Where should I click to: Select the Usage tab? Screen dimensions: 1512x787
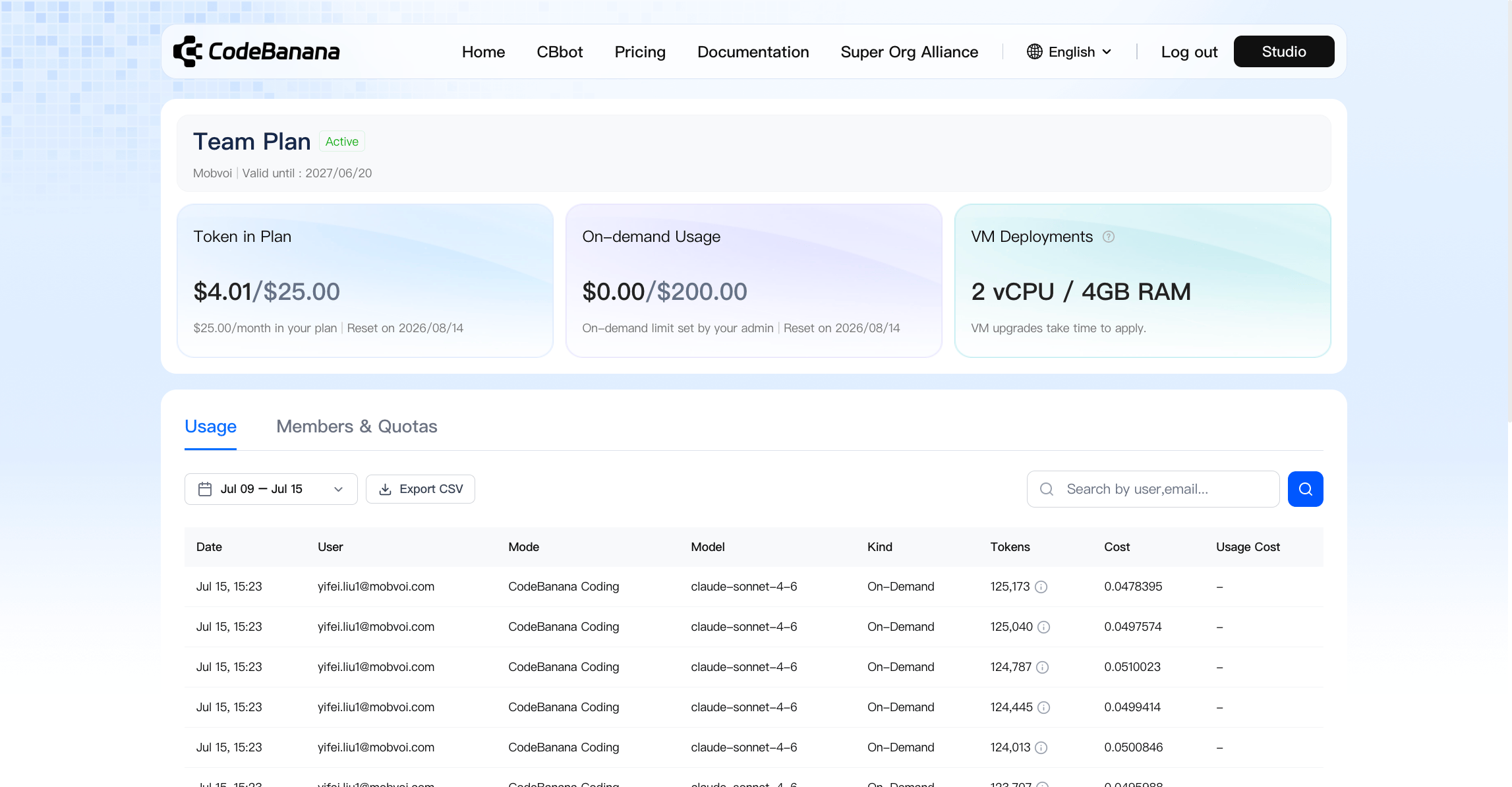click(x=210, y=426)
